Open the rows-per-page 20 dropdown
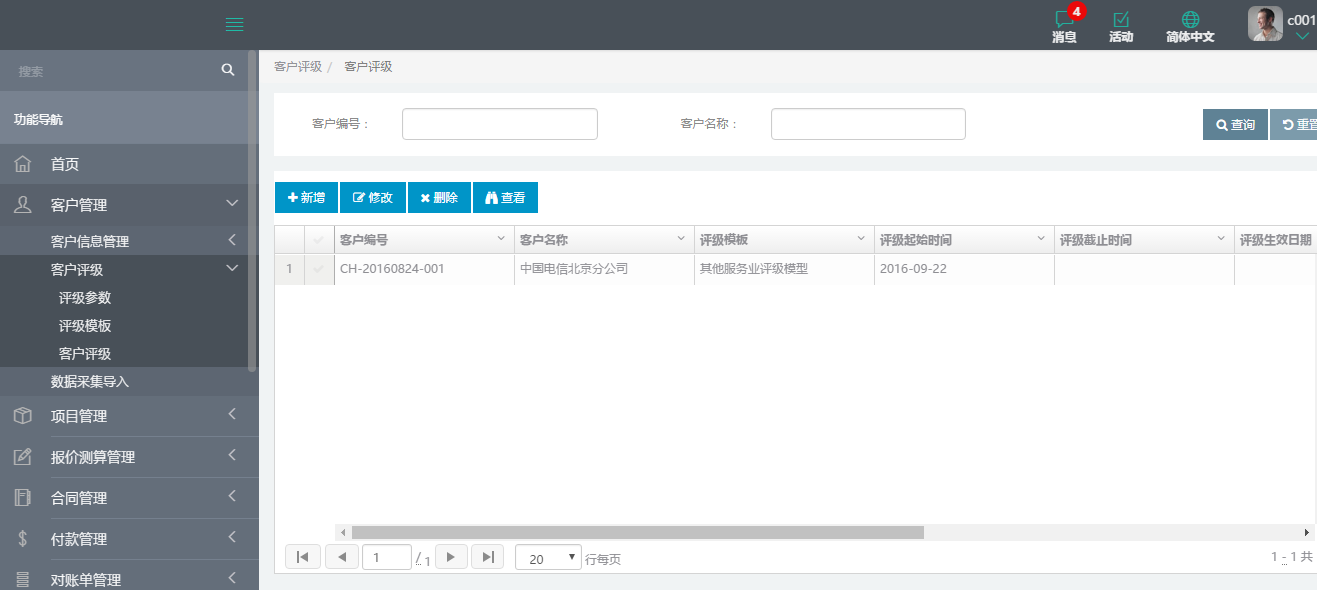 (548, 558)
